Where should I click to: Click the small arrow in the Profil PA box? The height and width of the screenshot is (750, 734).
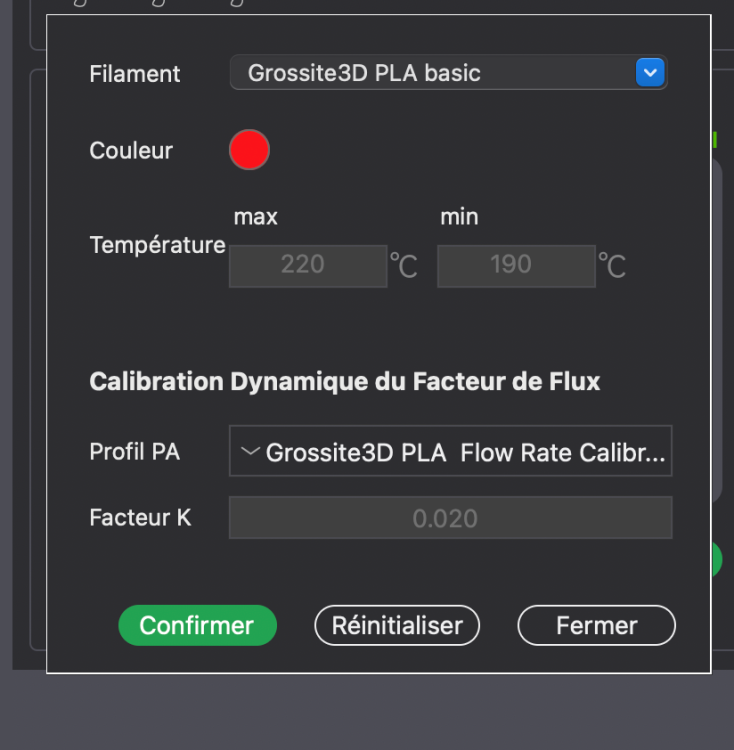tap(250, 452)
